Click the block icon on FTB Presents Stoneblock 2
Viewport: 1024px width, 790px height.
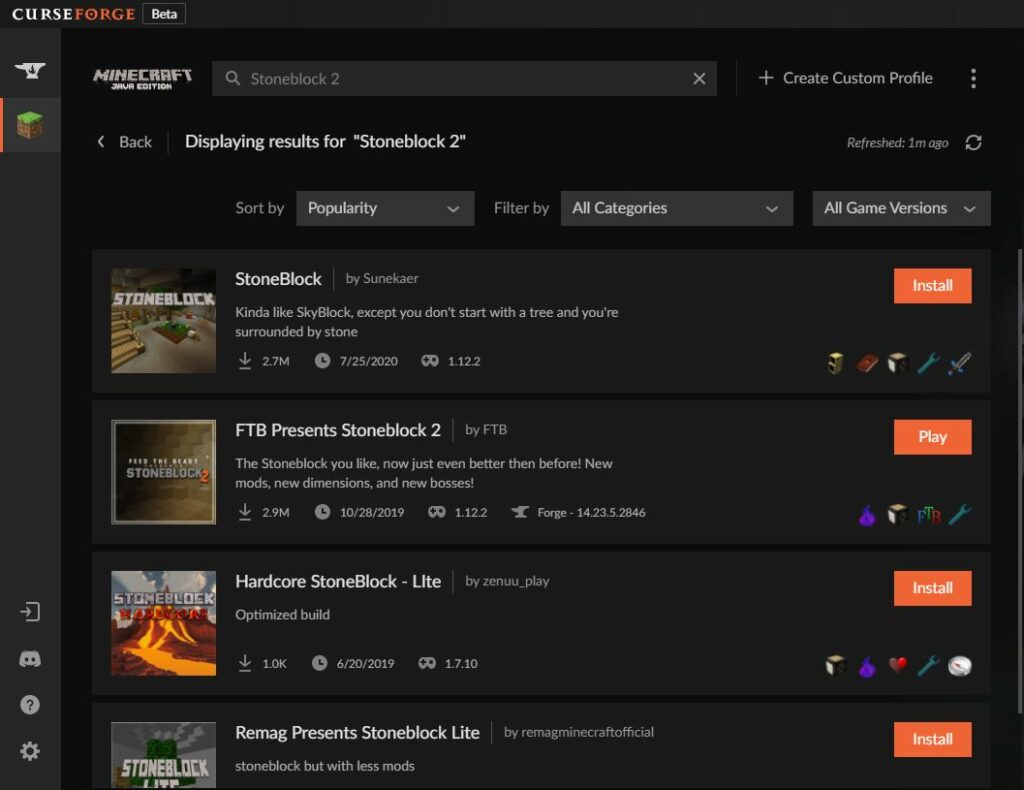pyautogui.click(x=898, y=515)
